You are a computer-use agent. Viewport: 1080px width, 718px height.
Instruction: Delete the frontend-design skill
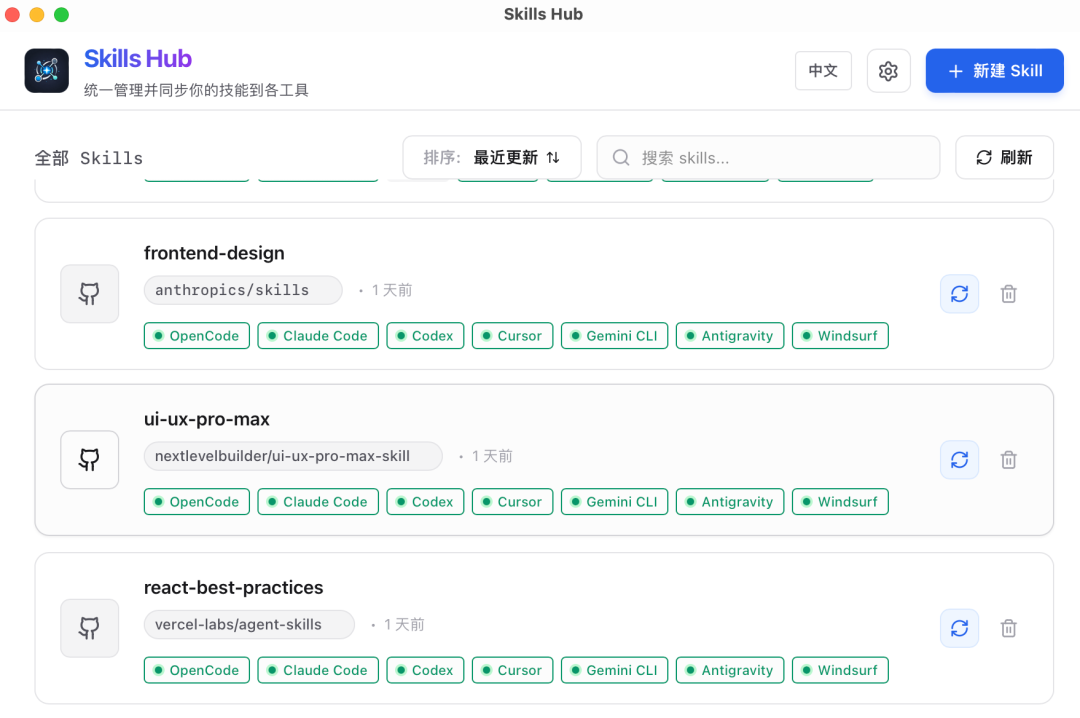(1009, 294)
